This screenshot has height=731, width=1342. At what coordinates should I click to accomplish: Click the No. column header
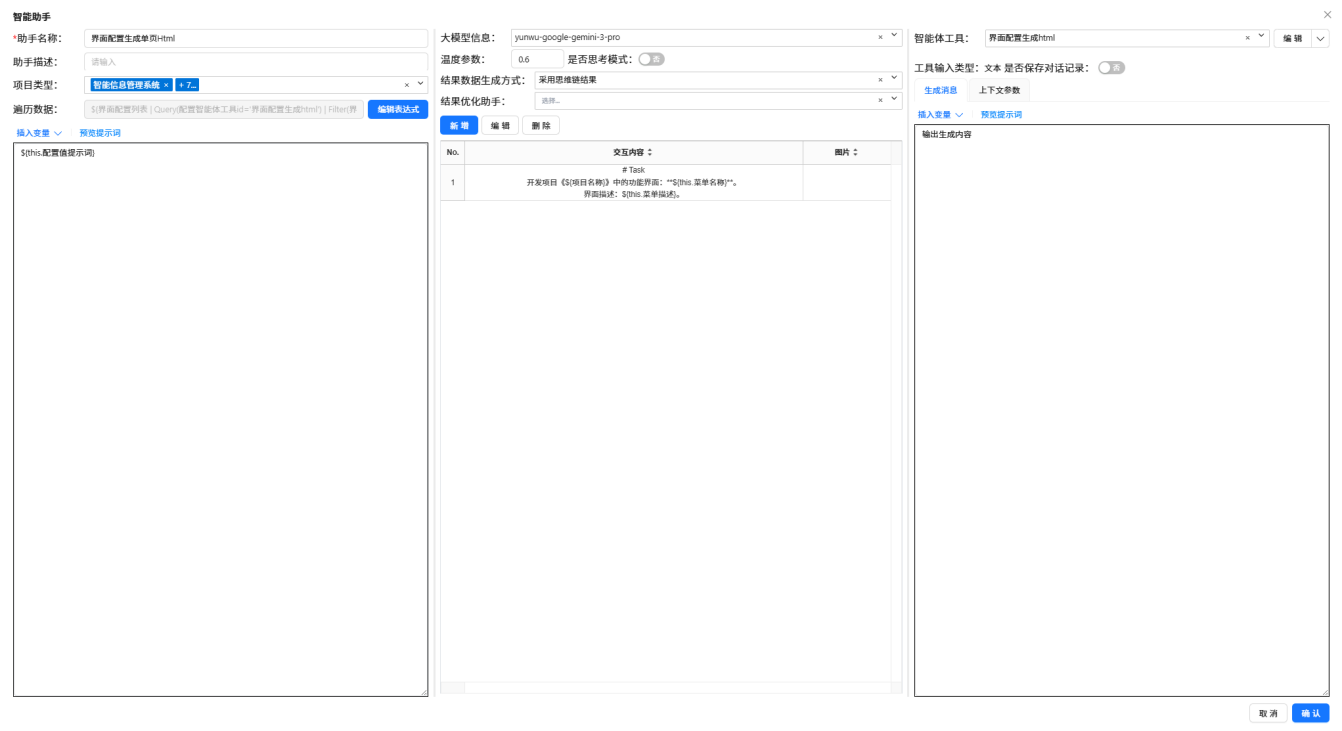click(x=452, y=152)
